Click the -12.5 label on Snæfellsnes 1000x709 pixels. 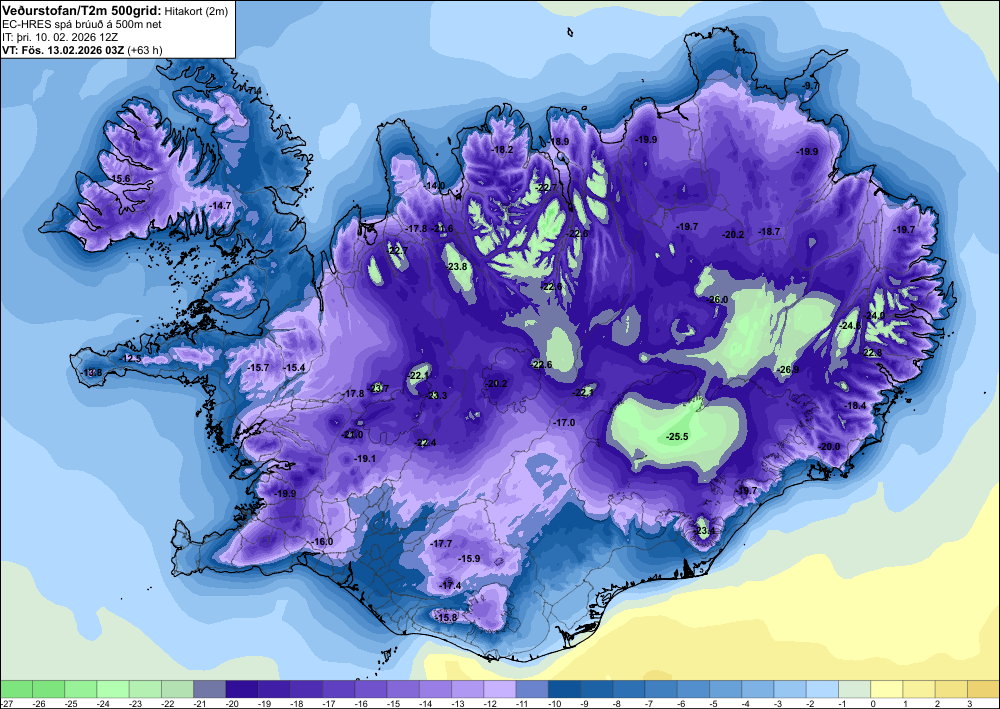click(x=131, y=359)
